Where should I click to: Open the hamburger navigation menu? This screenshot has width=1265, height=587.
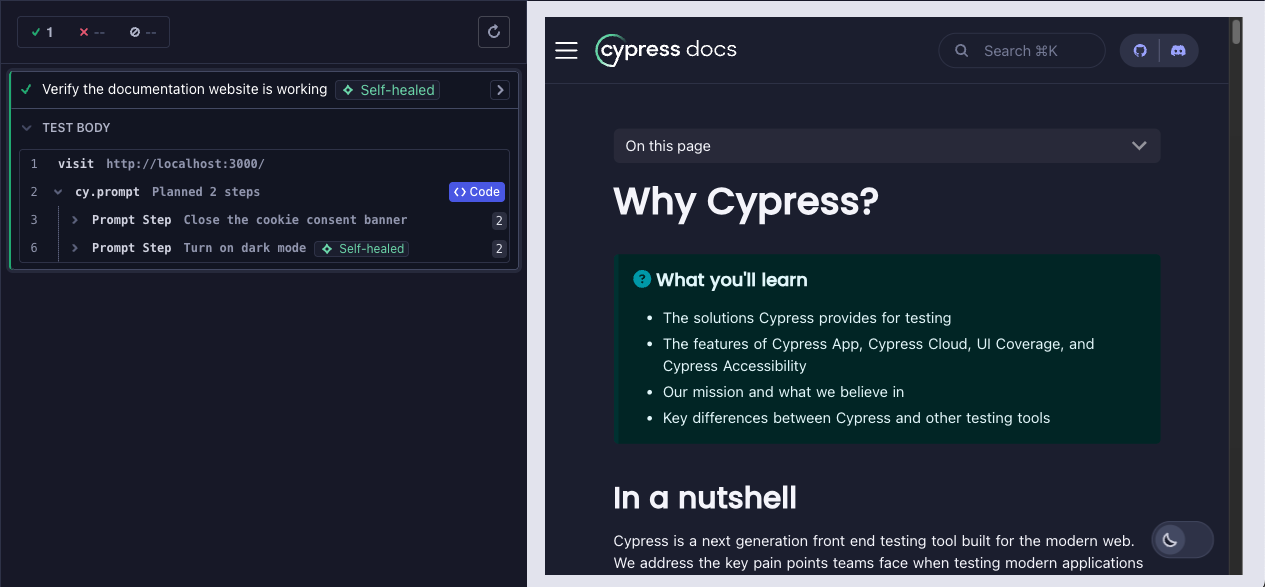(566, 51)
